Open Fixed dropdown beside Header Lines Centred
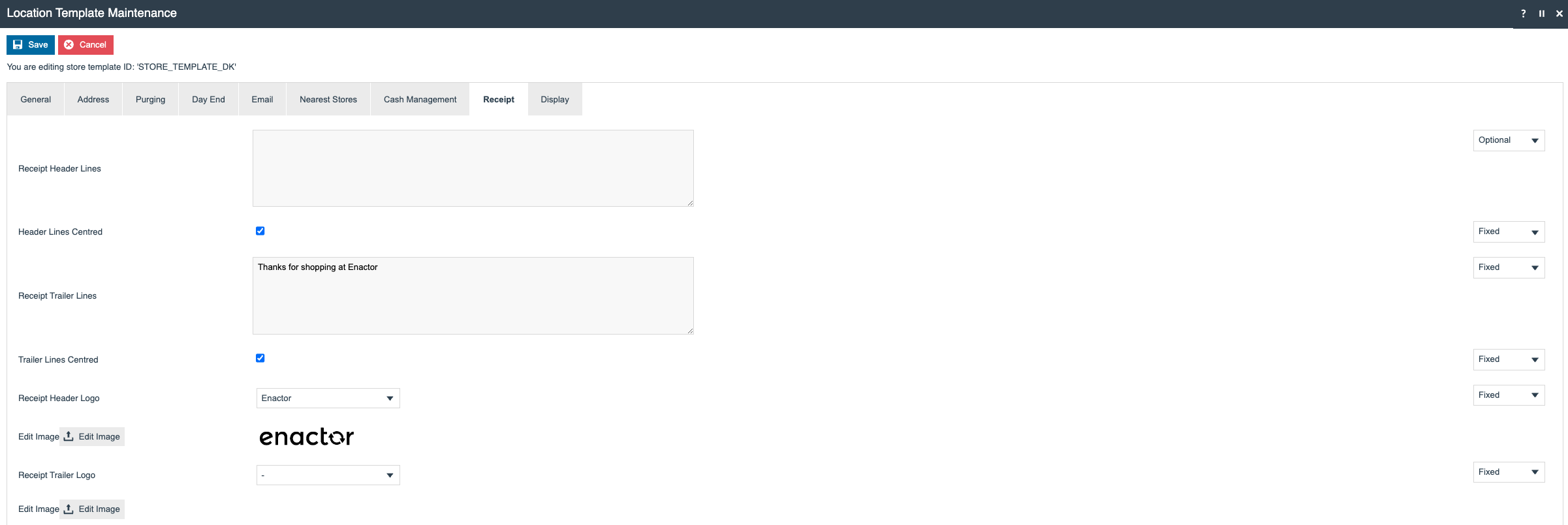Viewport: 1568px width, 525px height. (1509, 232)
